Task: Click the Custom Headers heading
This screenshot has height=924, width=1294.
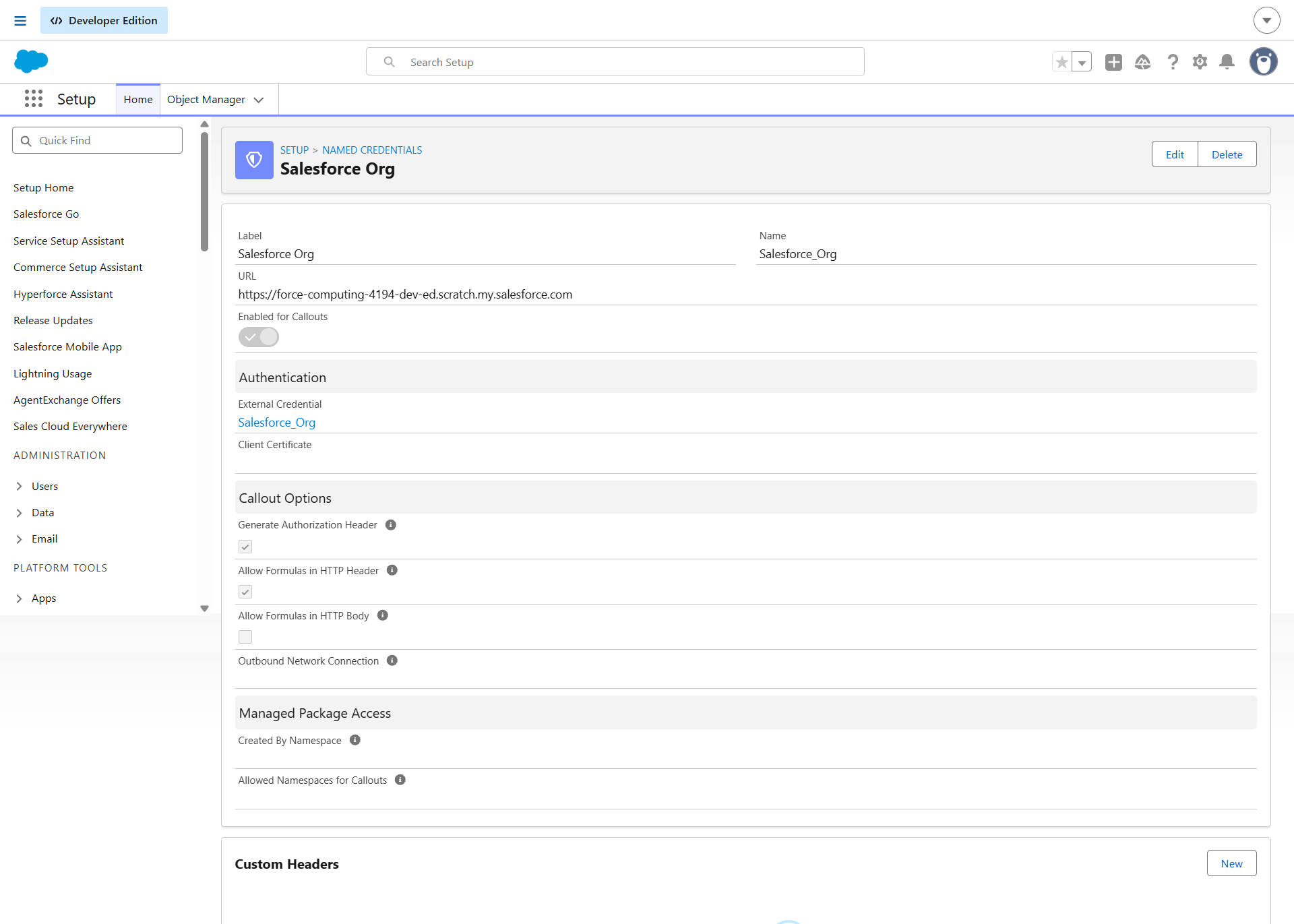Action: pyautogui.click(x=287, y=864)
